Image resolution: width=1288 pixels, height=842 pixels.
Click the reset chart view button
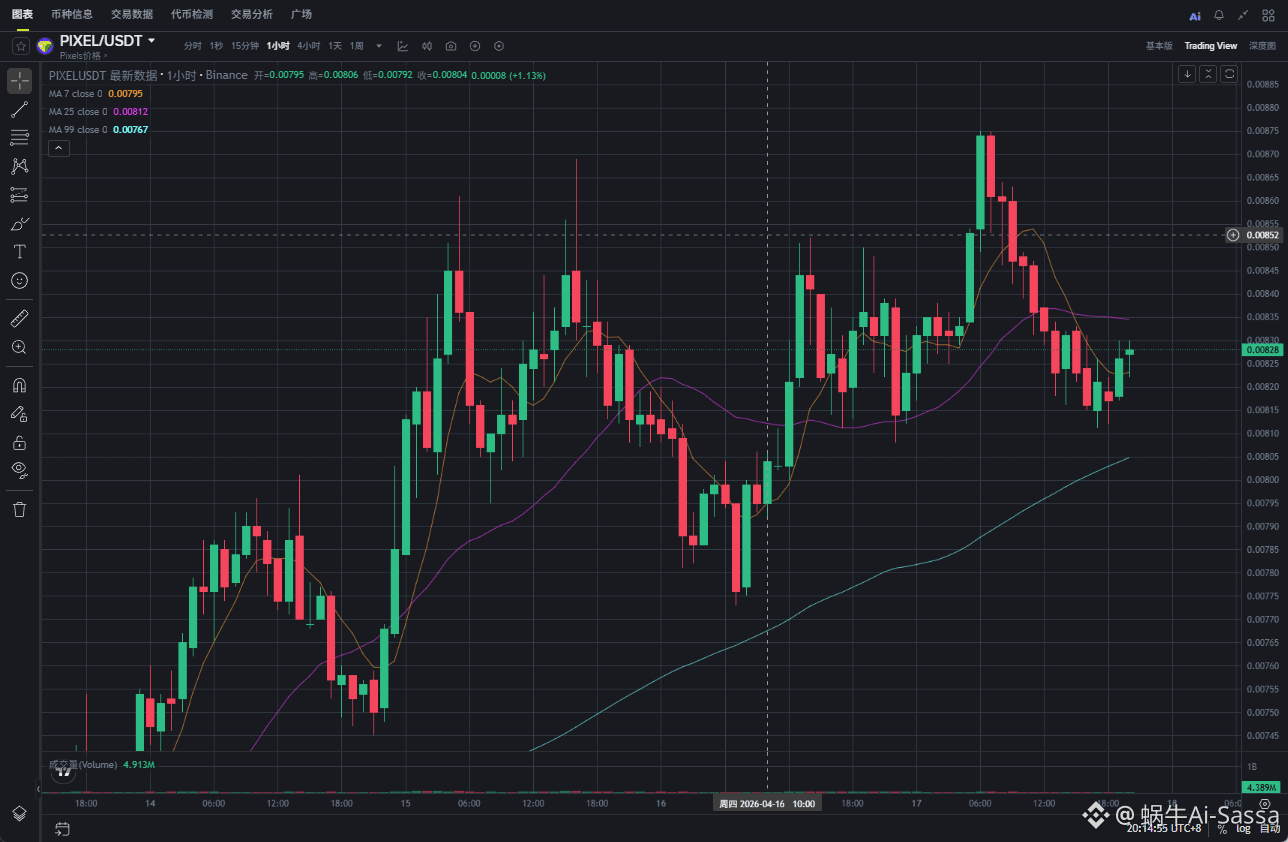click(x=1229, y=74)
